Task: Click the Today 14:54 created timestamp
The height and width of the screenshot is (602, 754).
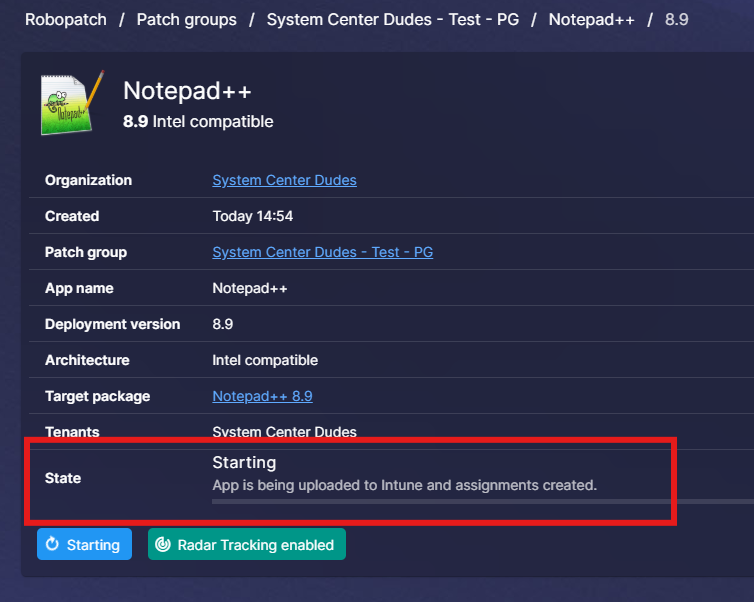Action: 252,216
